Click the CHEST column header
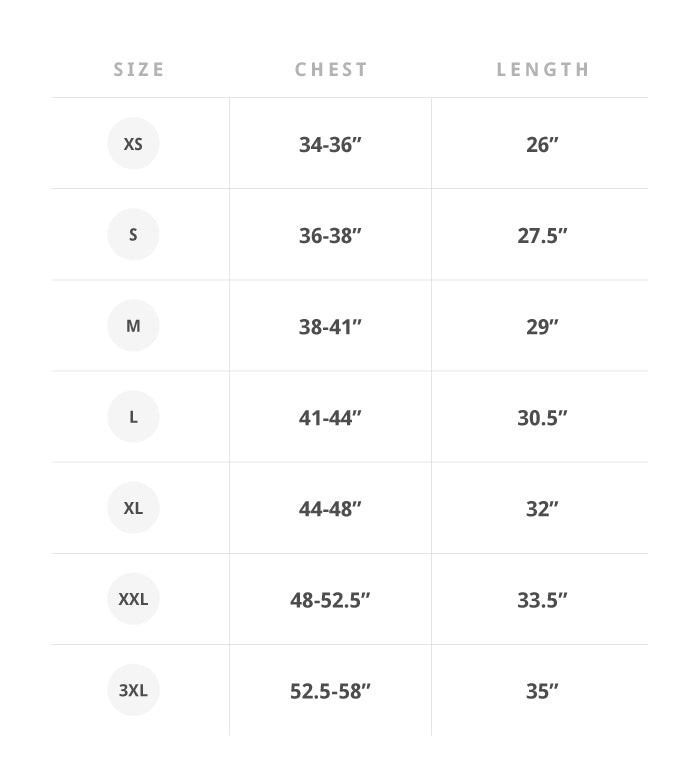 pyautogui.click(x=331, y=70)
